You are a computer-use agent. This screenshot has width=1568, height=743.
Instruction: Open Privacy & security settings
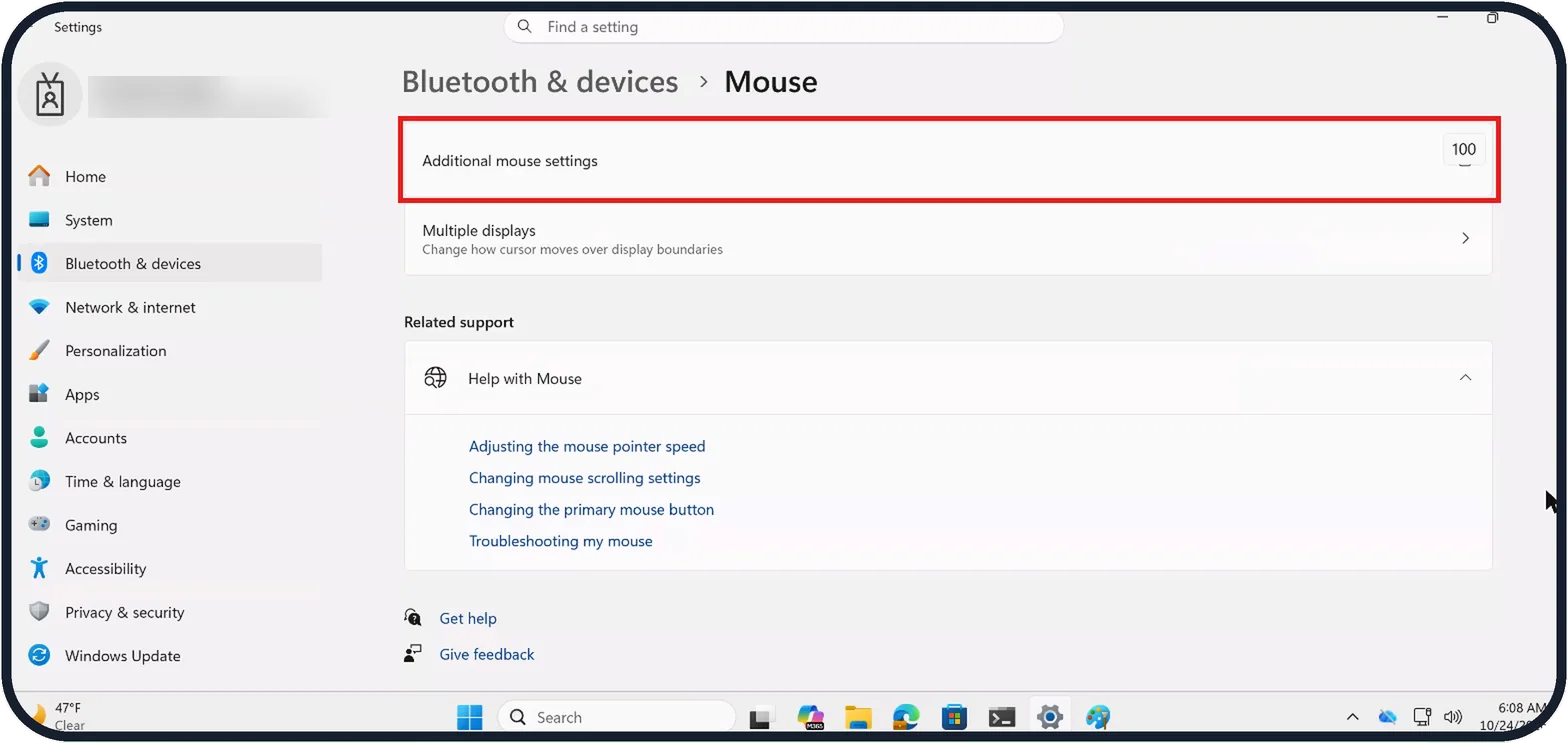click(168, 612)
